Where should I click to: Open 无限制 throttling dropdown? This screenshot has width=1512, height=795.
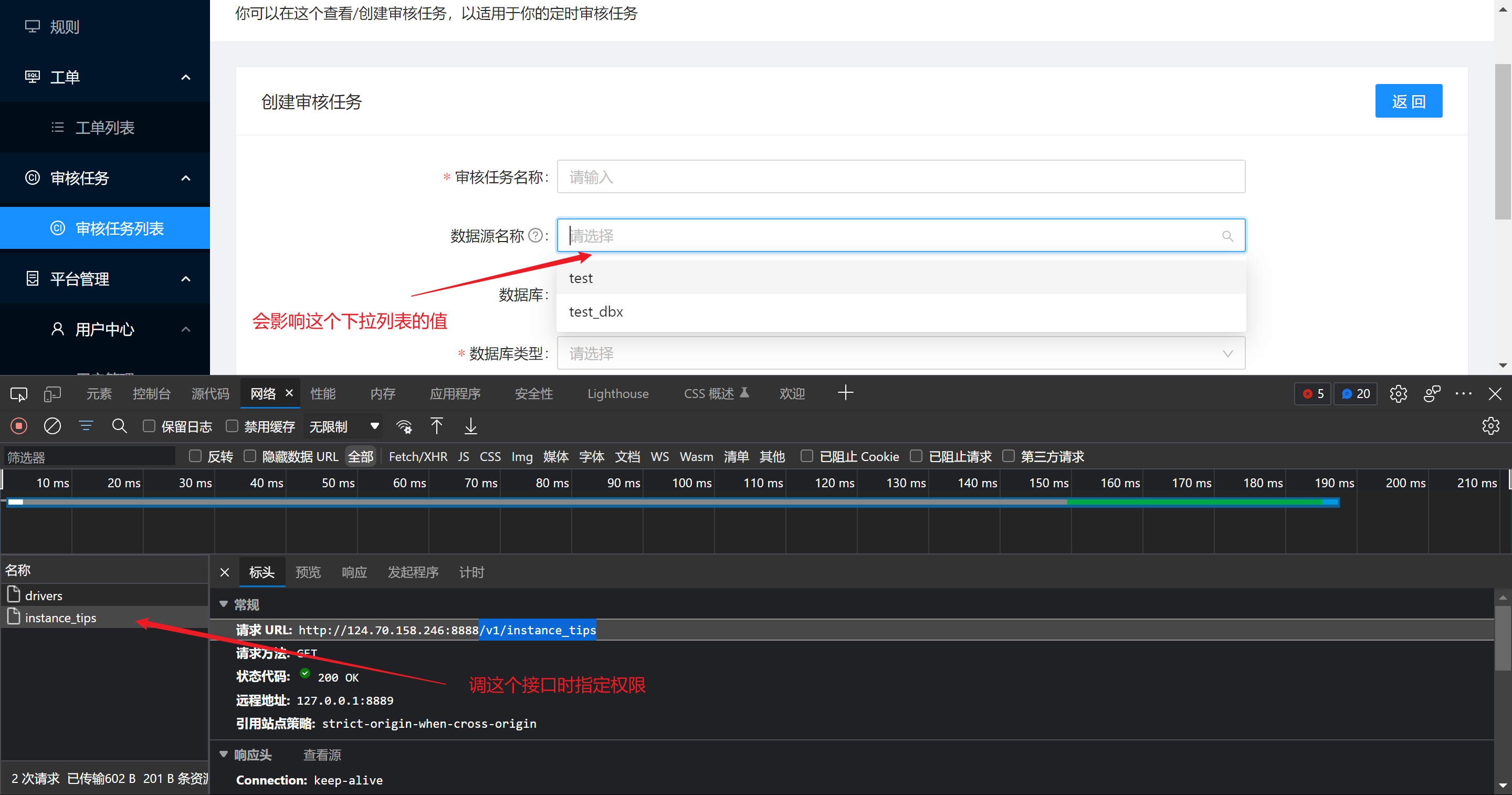pos(343,426)
